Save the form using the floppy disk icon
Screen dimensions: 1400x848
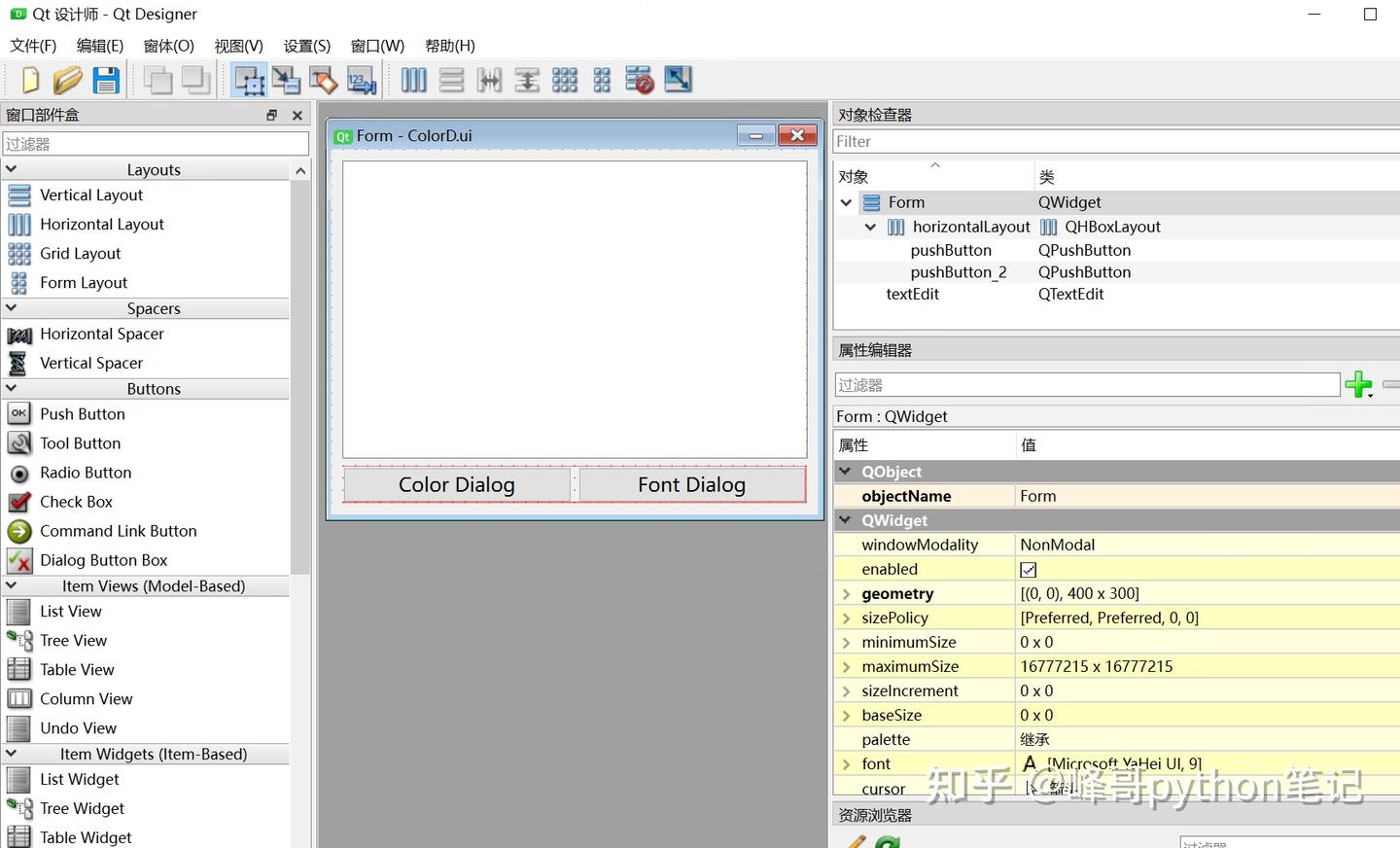pyautogui.click(x=106, y=81)
